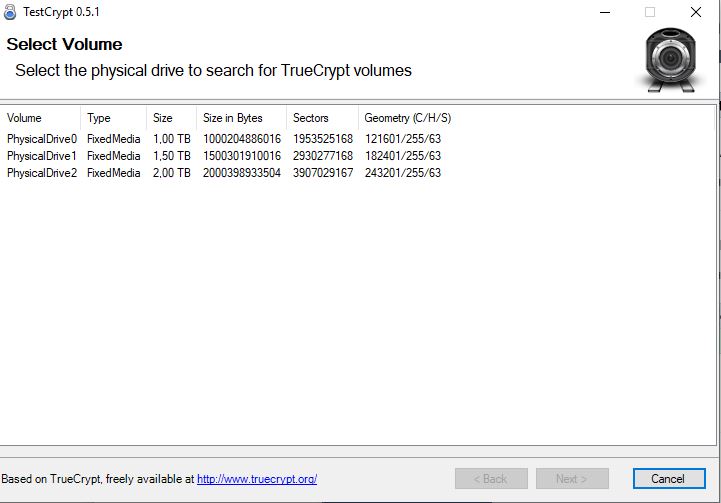
Task: Minimize the TestCrypt window
Action: coord(605,12)
